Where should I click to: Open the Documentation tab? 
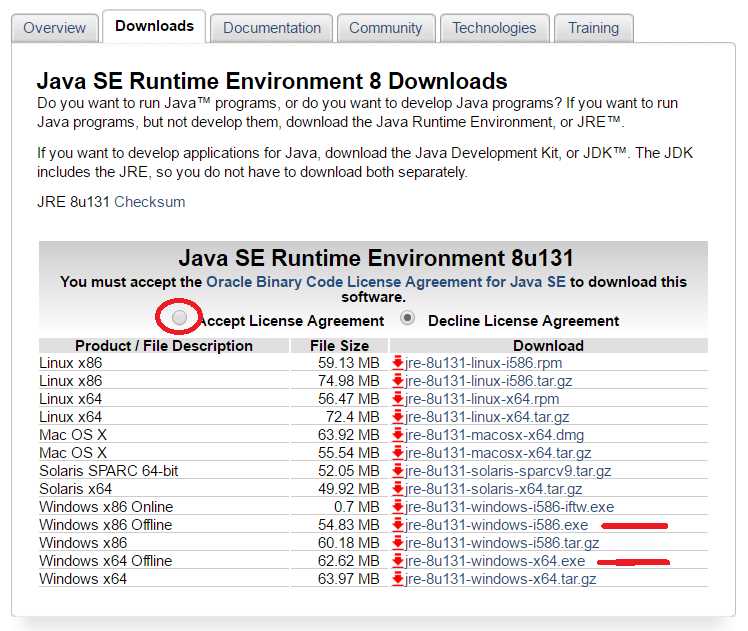click(x=272, y=28)
